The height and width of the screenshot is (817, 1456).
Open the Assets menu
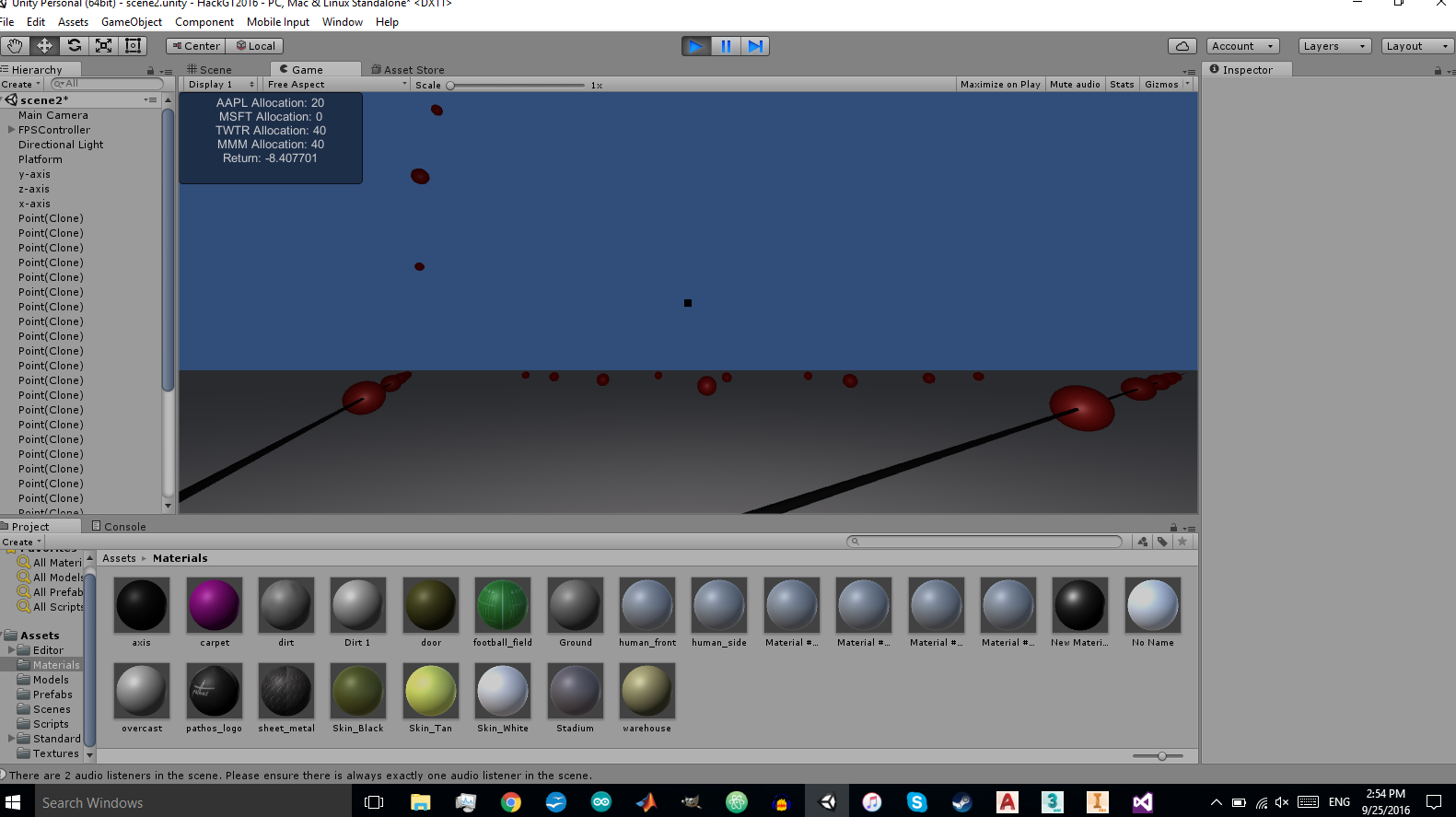(x=73, y=22)
